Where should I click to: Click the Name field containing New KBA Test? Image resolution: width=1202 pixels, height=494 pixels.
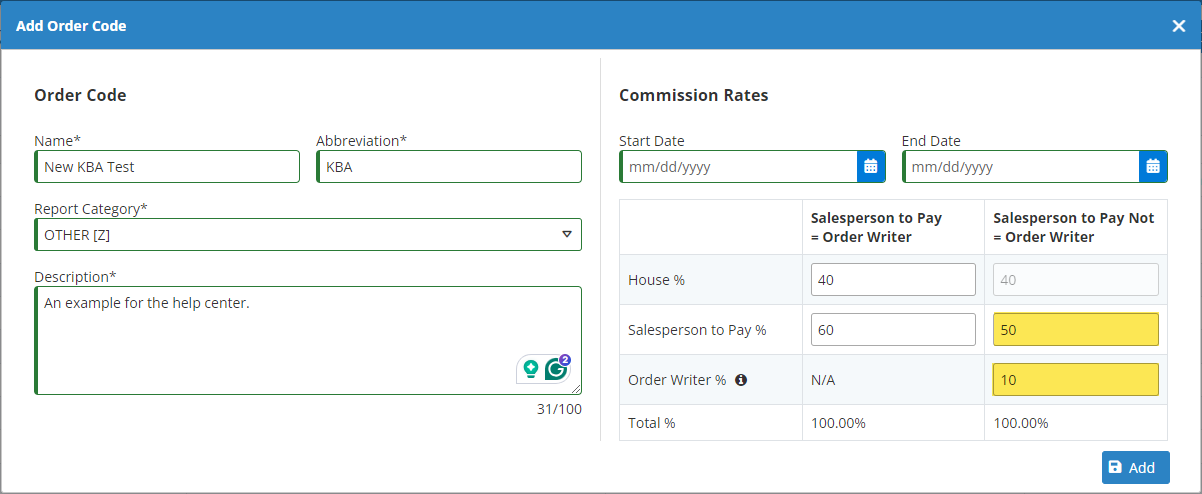point(167,167)
